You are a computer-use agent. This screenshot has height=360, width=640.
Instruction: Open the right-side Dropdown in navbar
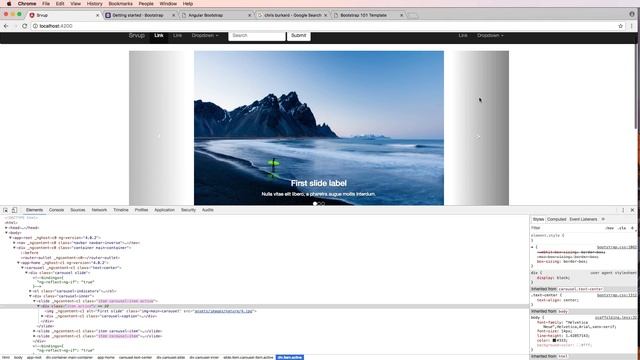click(490, 36)
